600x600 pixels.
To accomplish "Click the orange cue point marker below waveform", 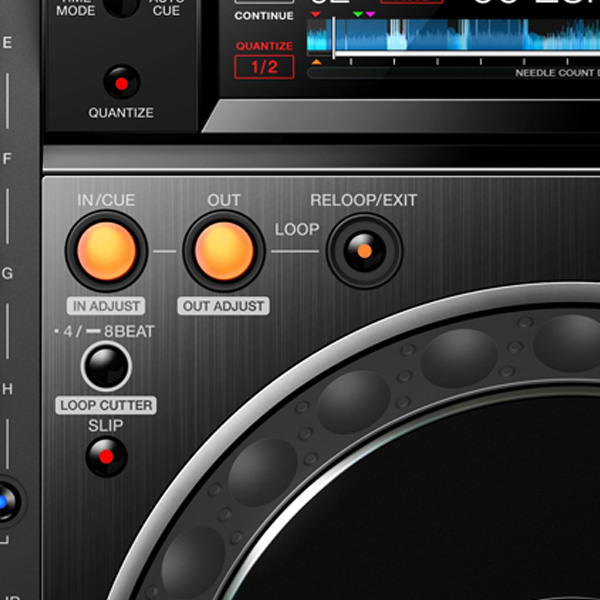I will point(316,62).
